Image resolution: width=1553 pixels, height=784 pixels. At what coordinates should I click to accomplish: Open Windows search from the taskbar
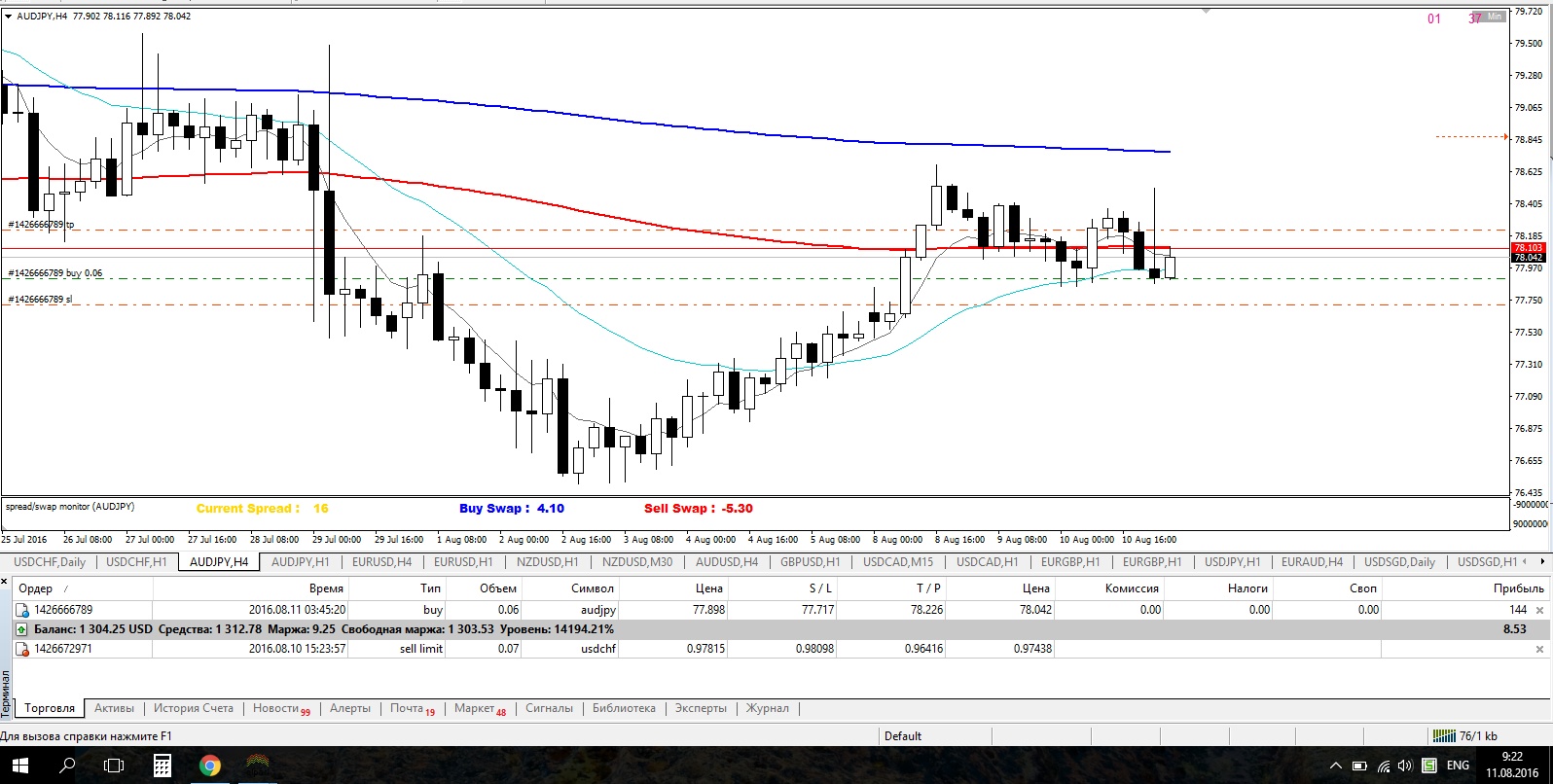(x=67, y=766)
